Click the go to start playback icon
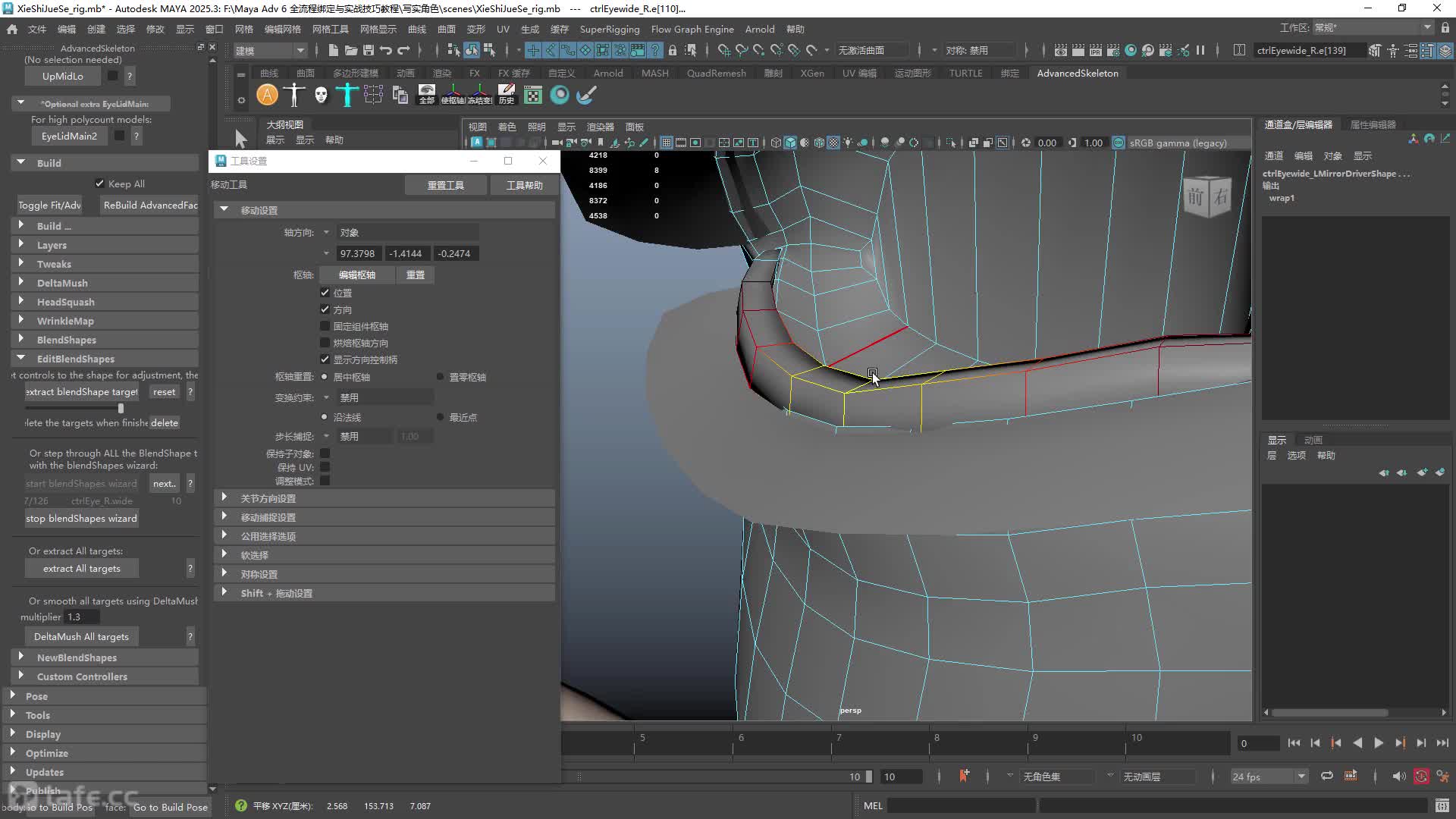Screen dimensions: 1456x819 pos(1294,743)
